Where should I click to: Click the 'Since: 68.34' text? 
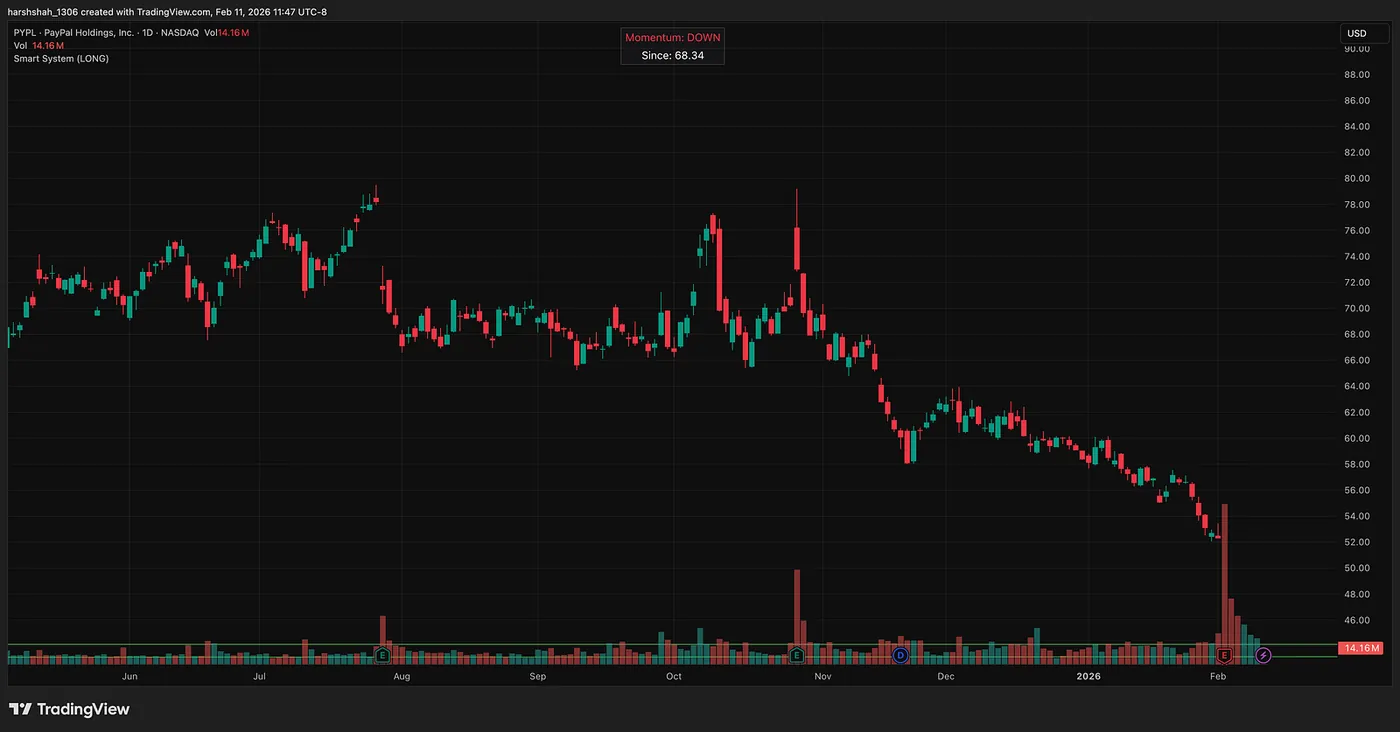click(x=672, y=56)
